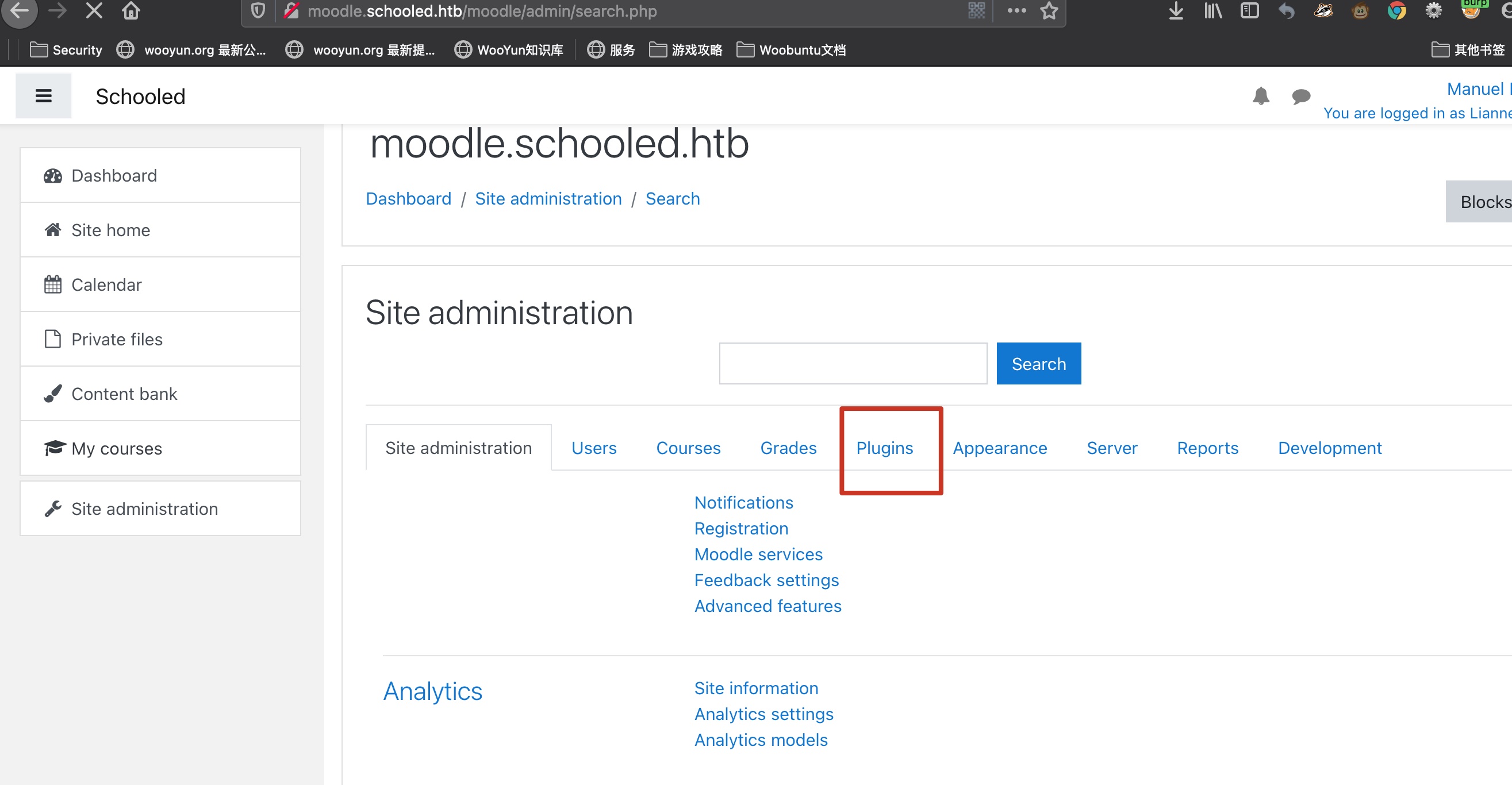This screenshot has width=1512, height=785.
Task: Open the messaging chat bubble icon
Action: (1300, 95)
